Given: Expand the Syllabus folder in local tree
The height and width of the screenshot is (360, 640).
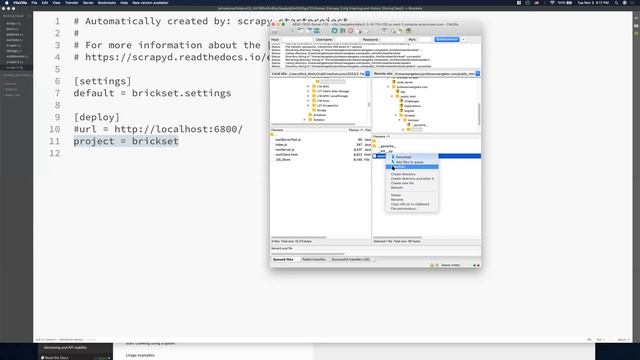Looking at the screenshot, I should tap(304, 120).
